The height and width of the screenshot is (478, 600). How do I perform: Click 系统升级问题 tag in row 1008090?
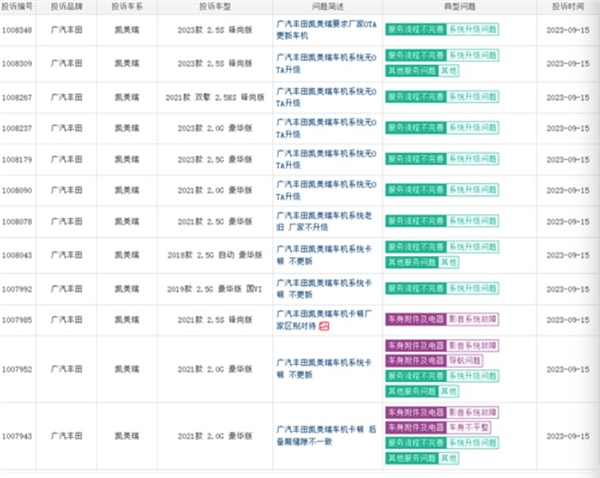(473, 190)
